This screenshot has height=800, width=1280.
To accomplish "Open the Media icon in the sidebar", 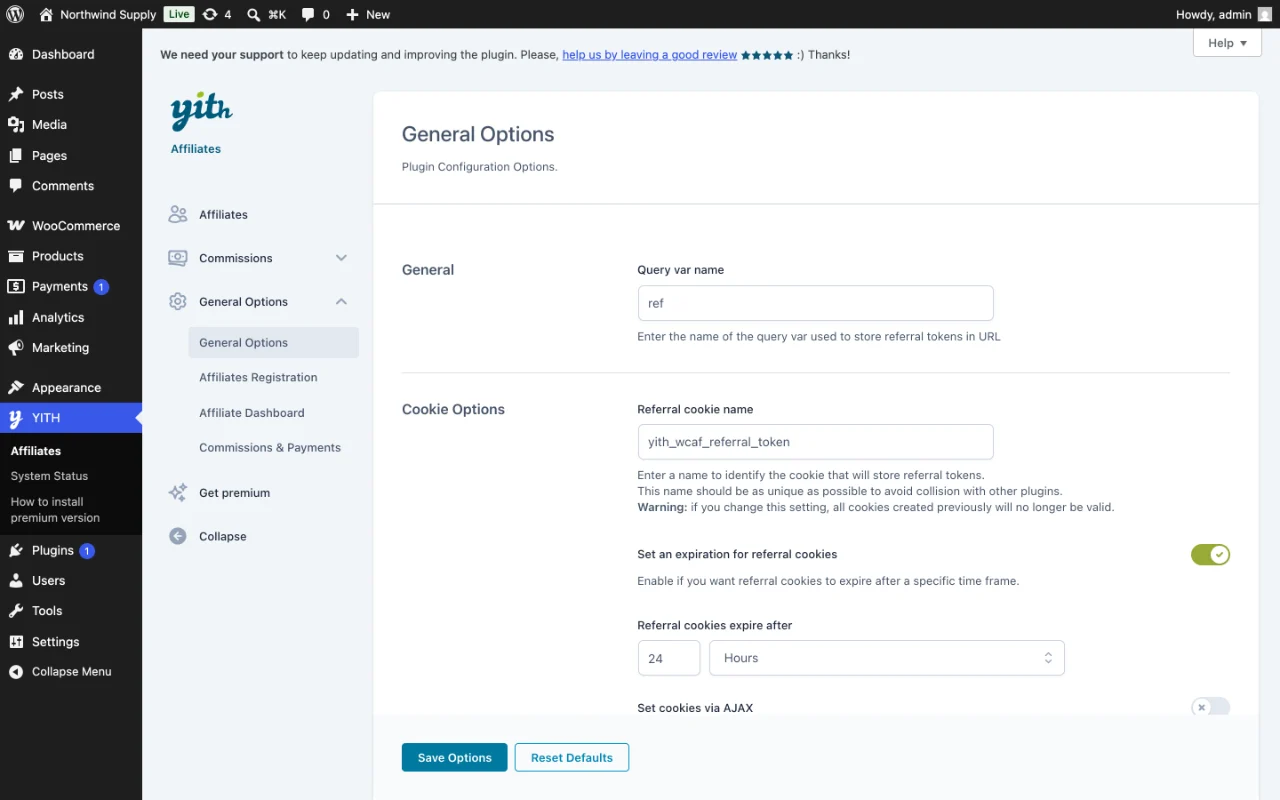I will pyautogui.click(x=16, y=124).
